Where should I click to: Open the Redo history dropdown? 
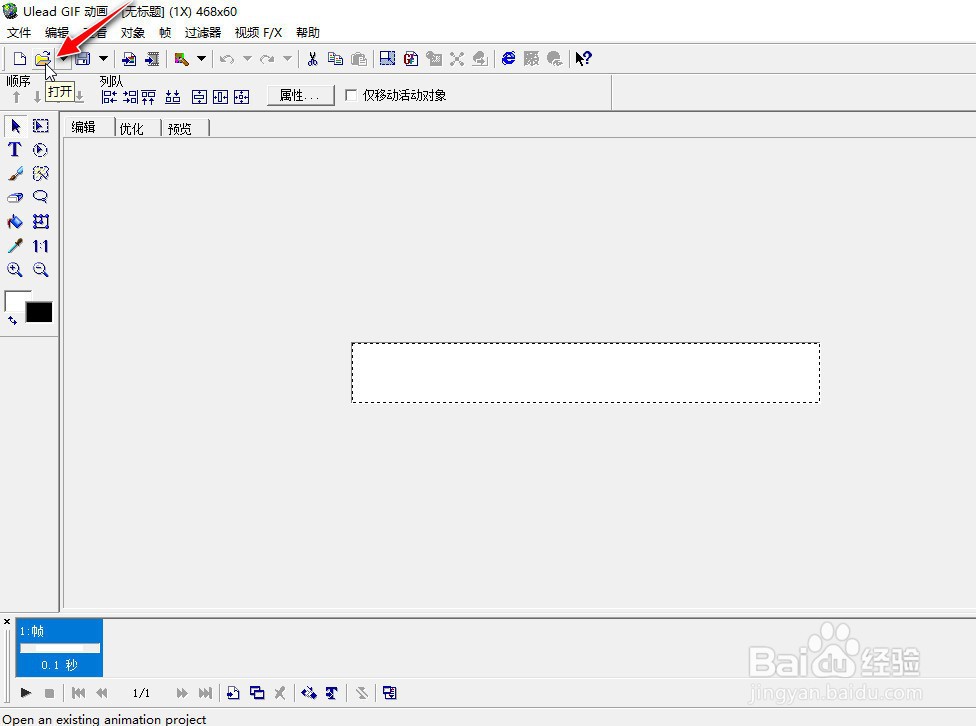(x=287, y=59)
